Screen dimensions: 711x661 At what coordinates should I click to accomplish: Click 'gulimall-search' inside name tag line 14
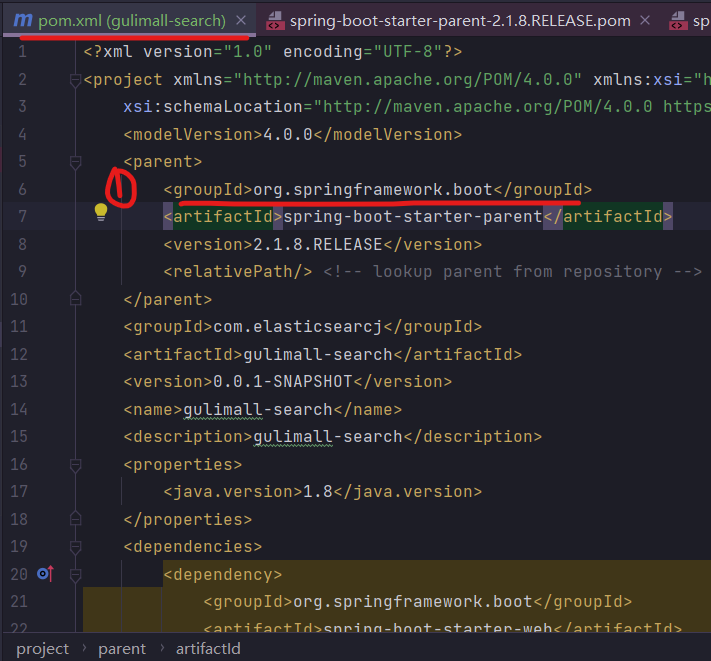258,410
